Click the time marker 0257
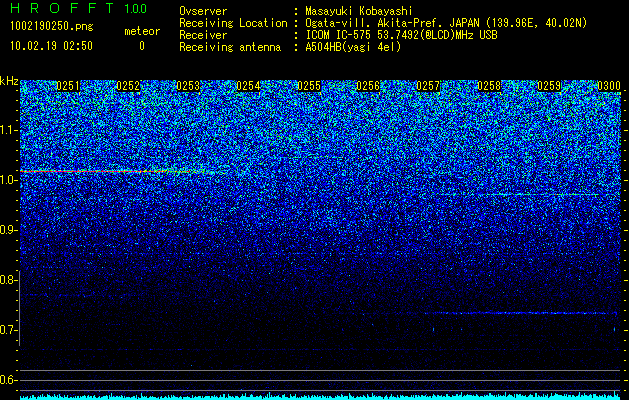Viewport: 629px width, 400px height. 428,86
